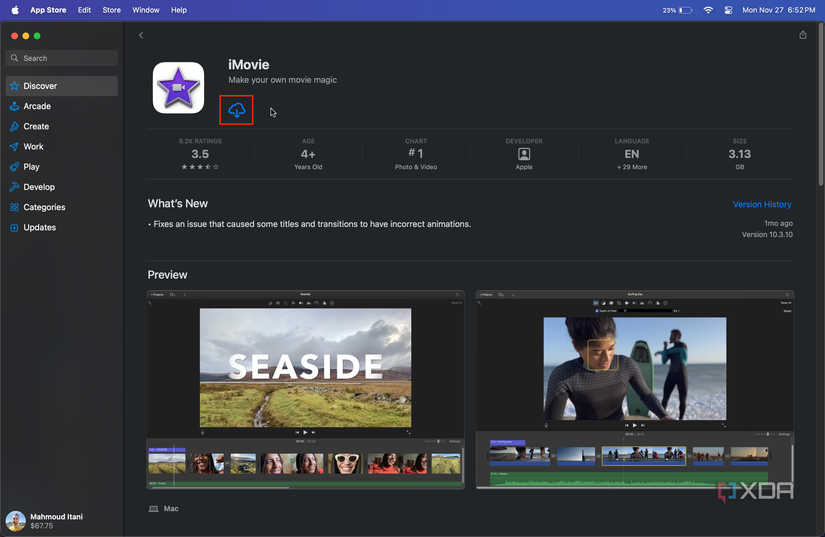Click the App Store search field
Viewport: 825px width, 537px height.
click(x=62, y=58)
